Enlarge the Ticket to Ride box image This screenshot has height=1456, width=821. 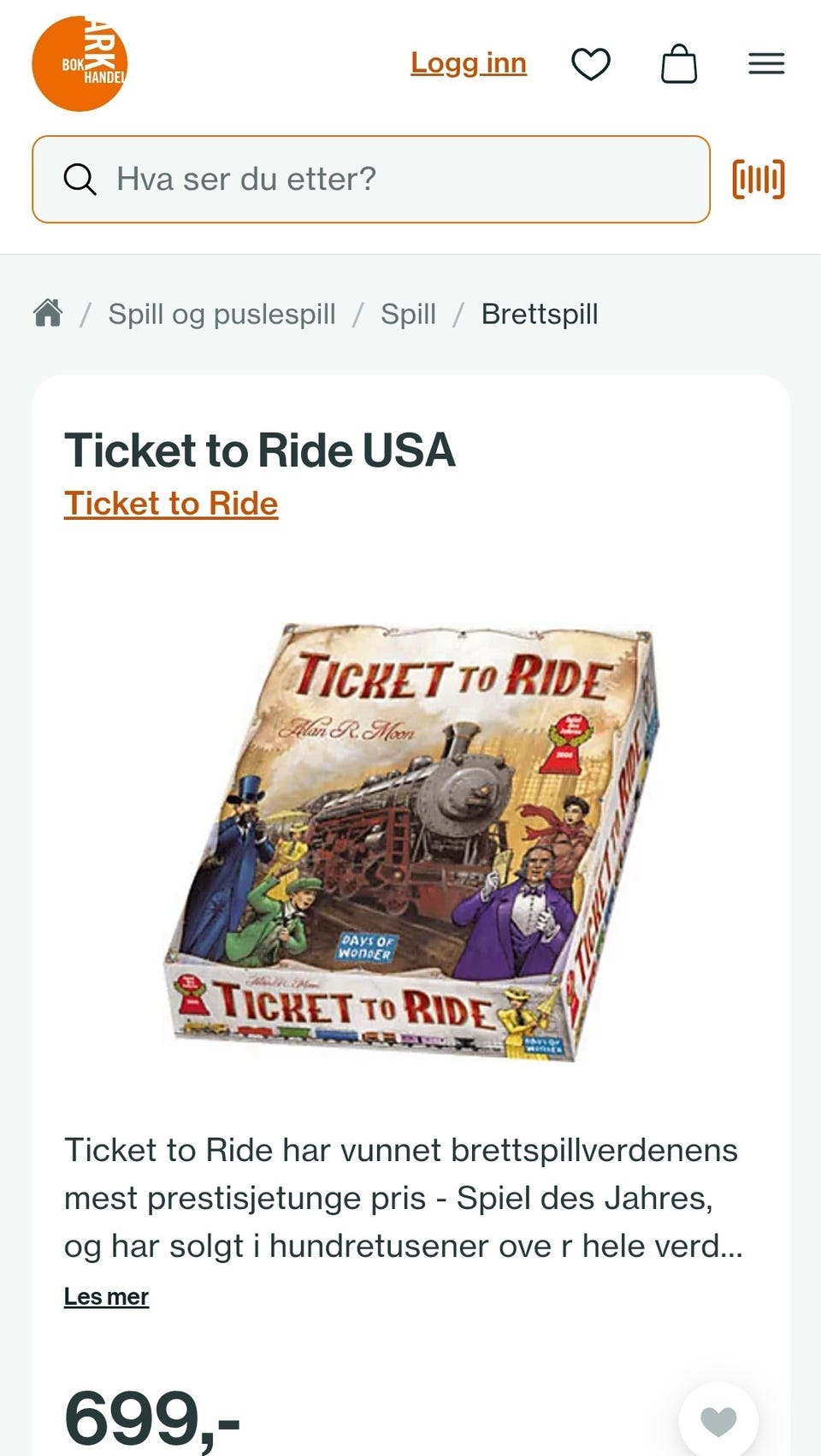tap(411, 842)
